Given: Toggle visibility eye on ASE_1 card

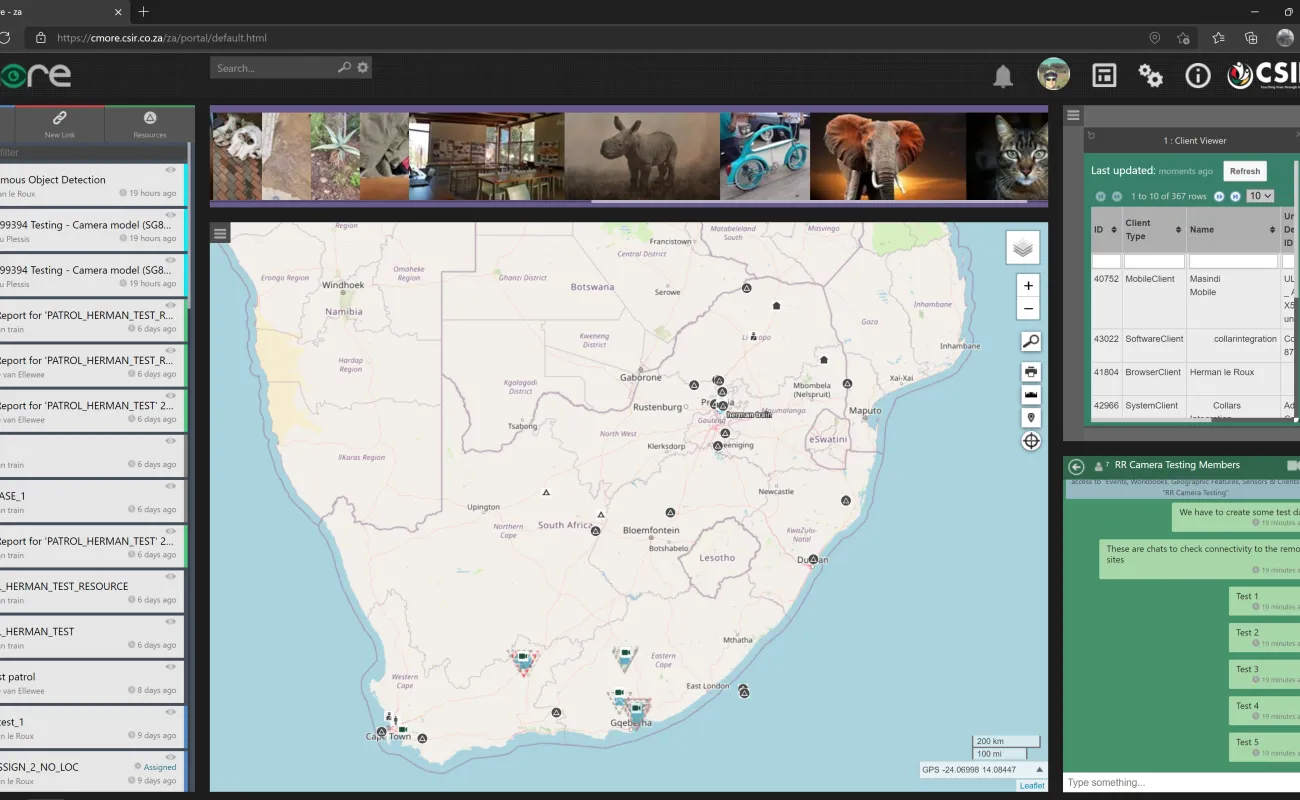Looking at the screenshot, I should 171,486.
